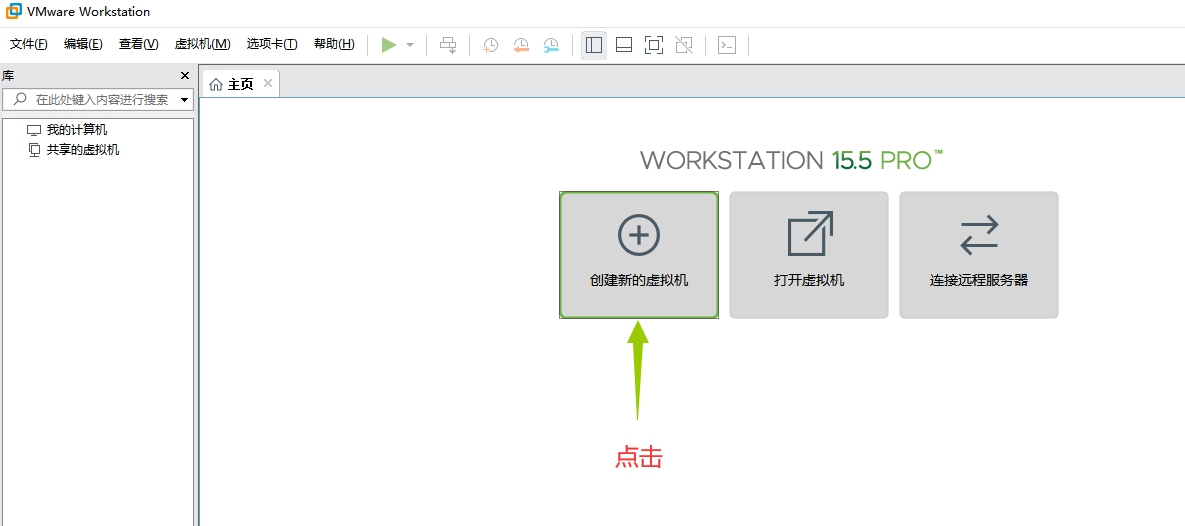This screenshot has height=526, width=1185.
Task: Switch to the 主页 tab
Action: (240, 84)
